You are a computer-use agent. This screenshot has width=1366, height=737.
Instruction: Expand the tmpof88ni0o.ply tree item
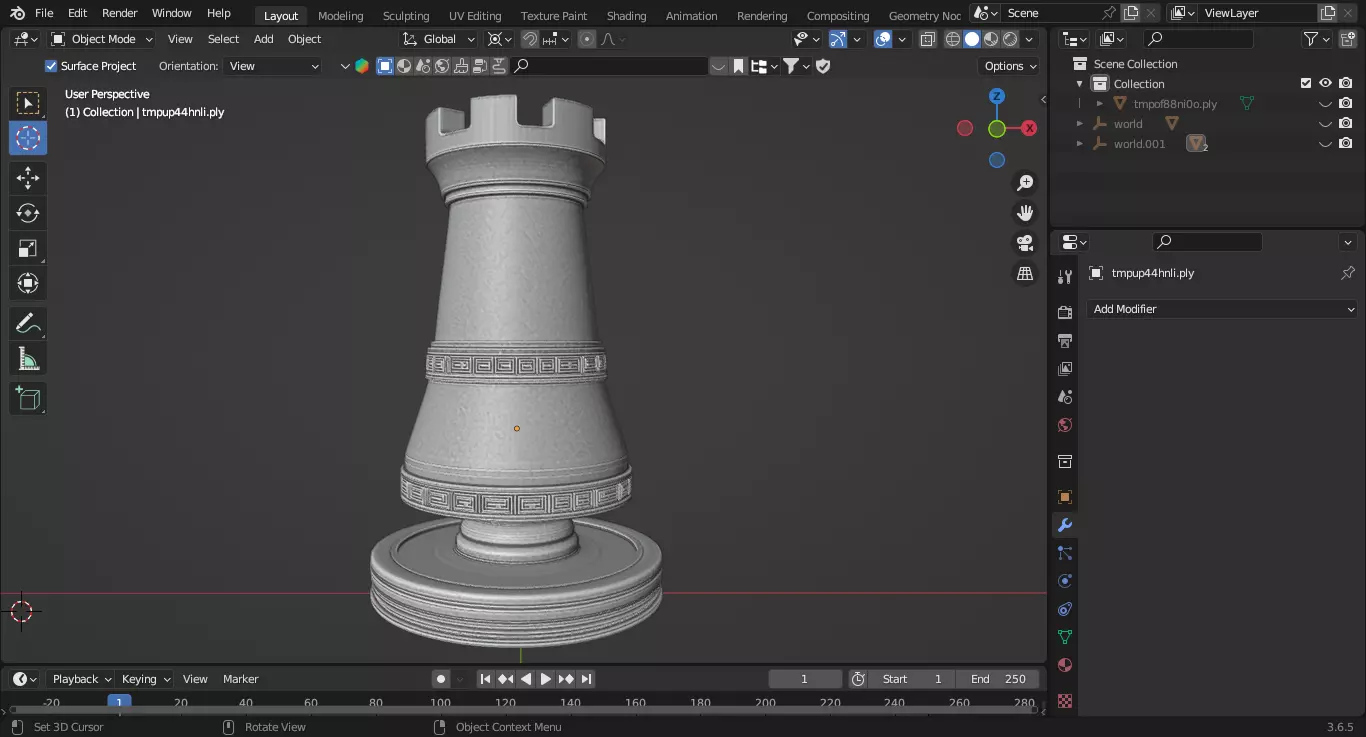click(x=1100, y=104)
